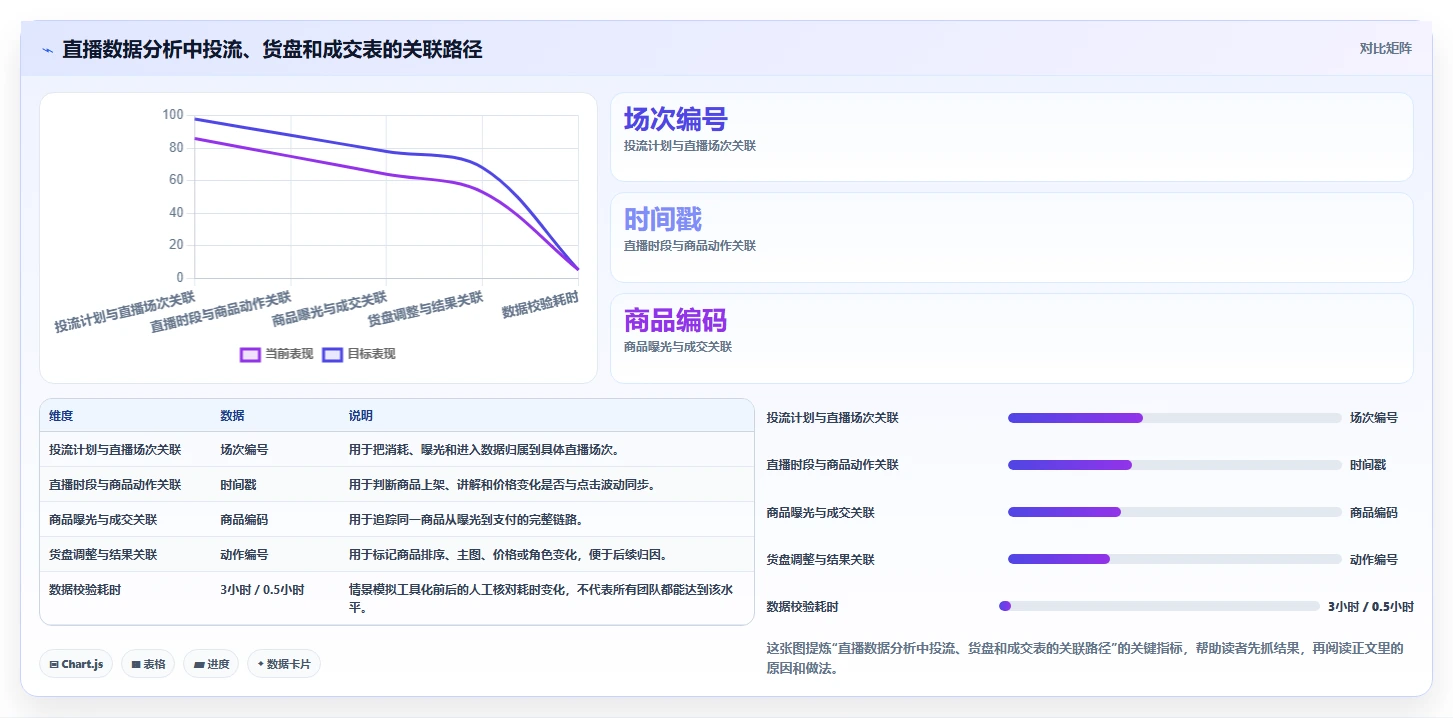This screenshot has height=718, width=1453.
Task: Select the 数据卡片 tag chip
Action: click(284, 664)
